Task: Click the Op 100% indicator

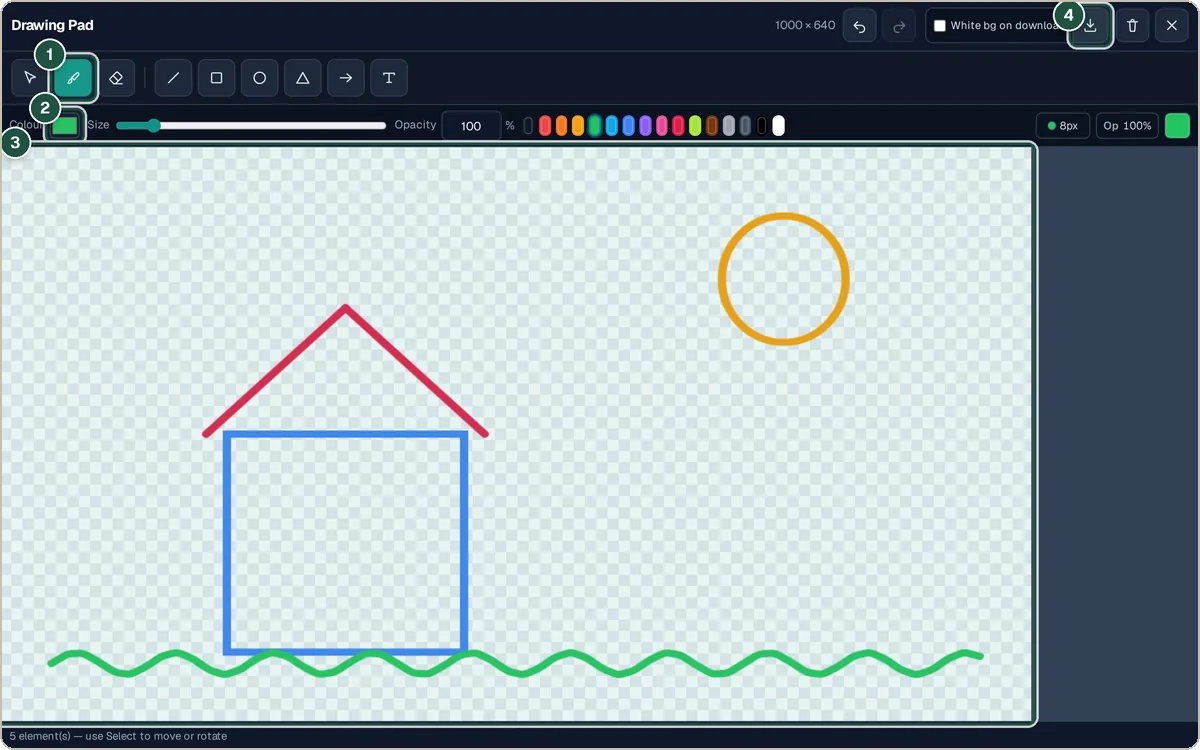Action: coord(1127,126)
